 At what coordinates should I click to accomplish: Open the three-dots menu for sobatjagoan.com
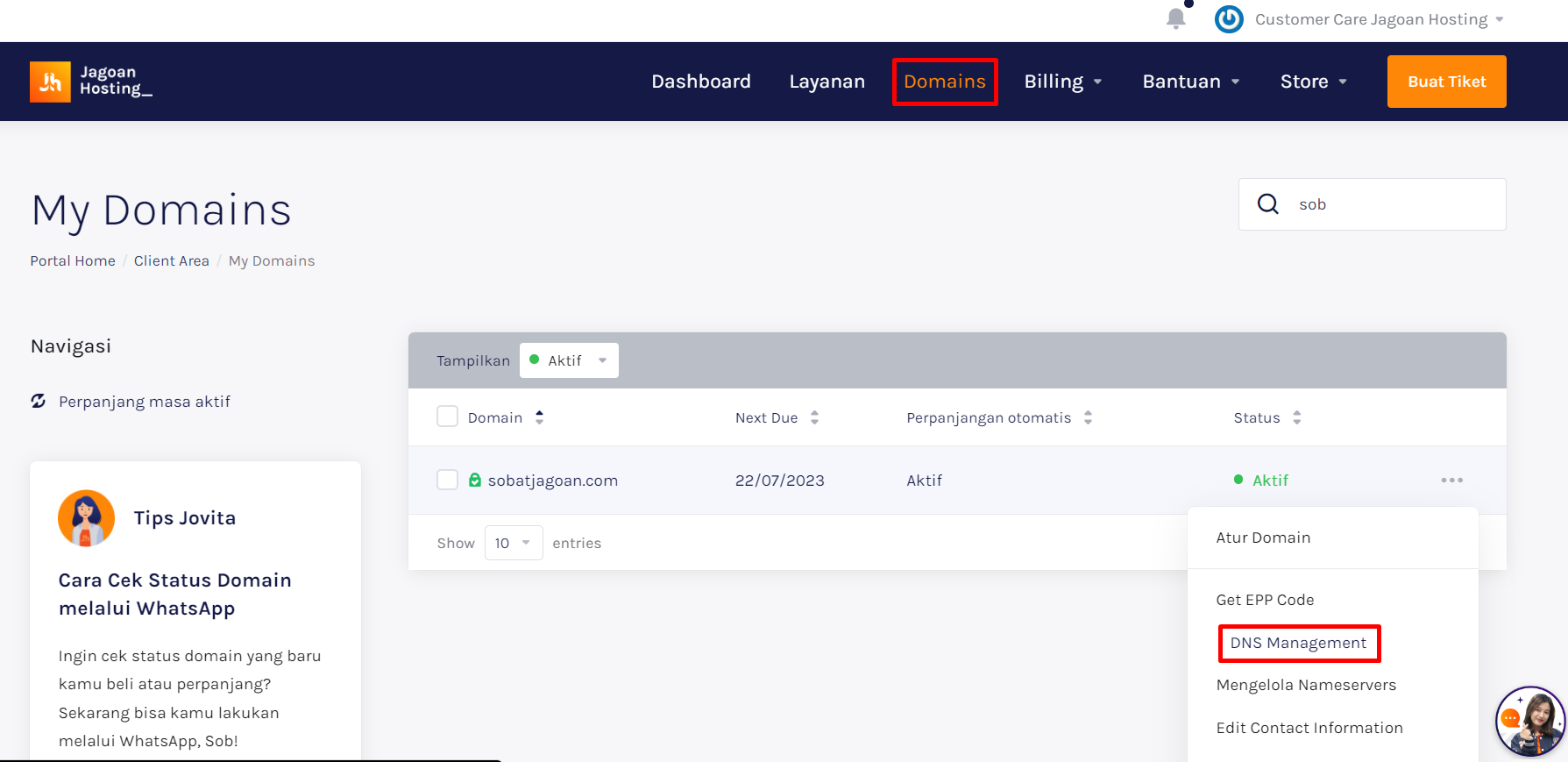coord(1451,480)
